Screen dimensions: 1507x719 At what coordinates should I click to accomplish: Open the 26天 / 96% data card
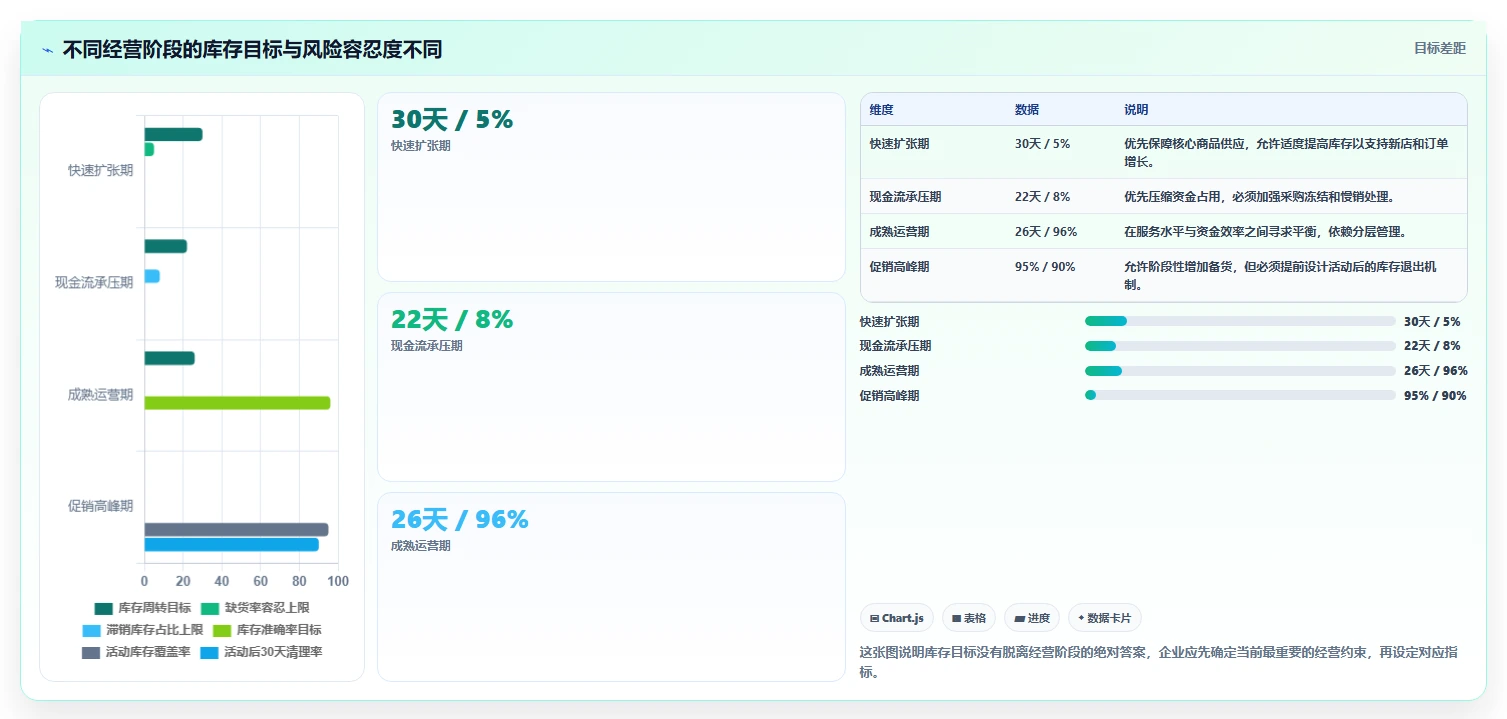coord(611,587)
